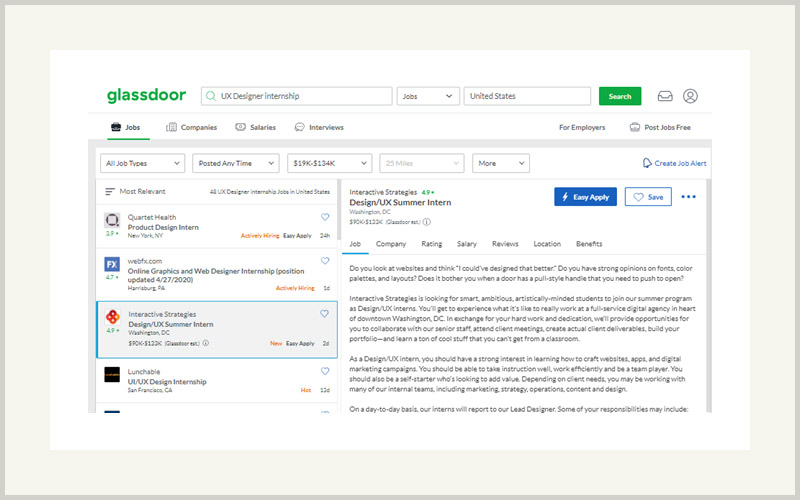The image size is (800, 500).
Task: Open the $19K-$134K salary range dropdown
Action: tap(330, 163)
